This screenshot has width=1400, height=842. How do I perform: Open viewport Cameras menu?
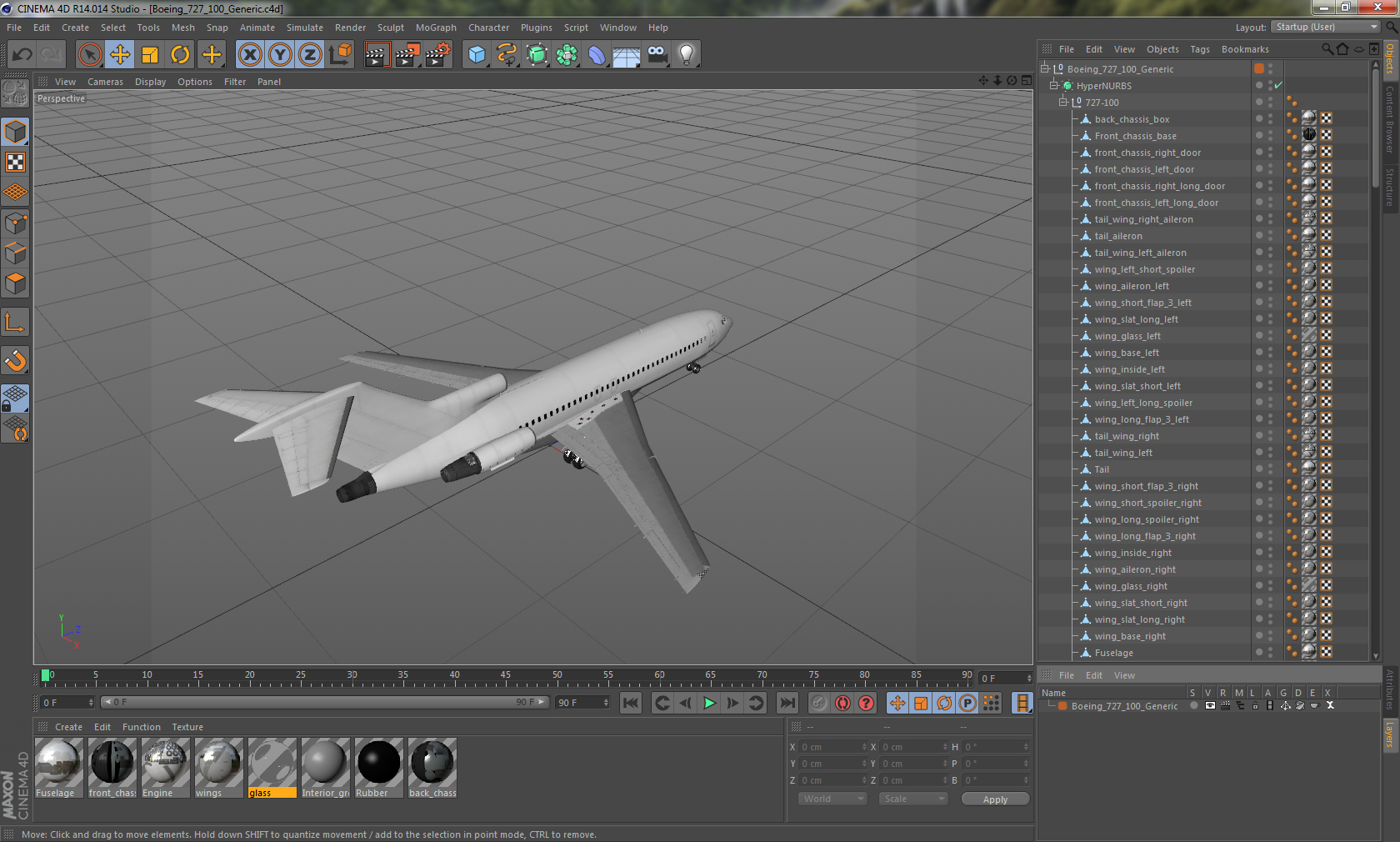(x=105, y=82)
